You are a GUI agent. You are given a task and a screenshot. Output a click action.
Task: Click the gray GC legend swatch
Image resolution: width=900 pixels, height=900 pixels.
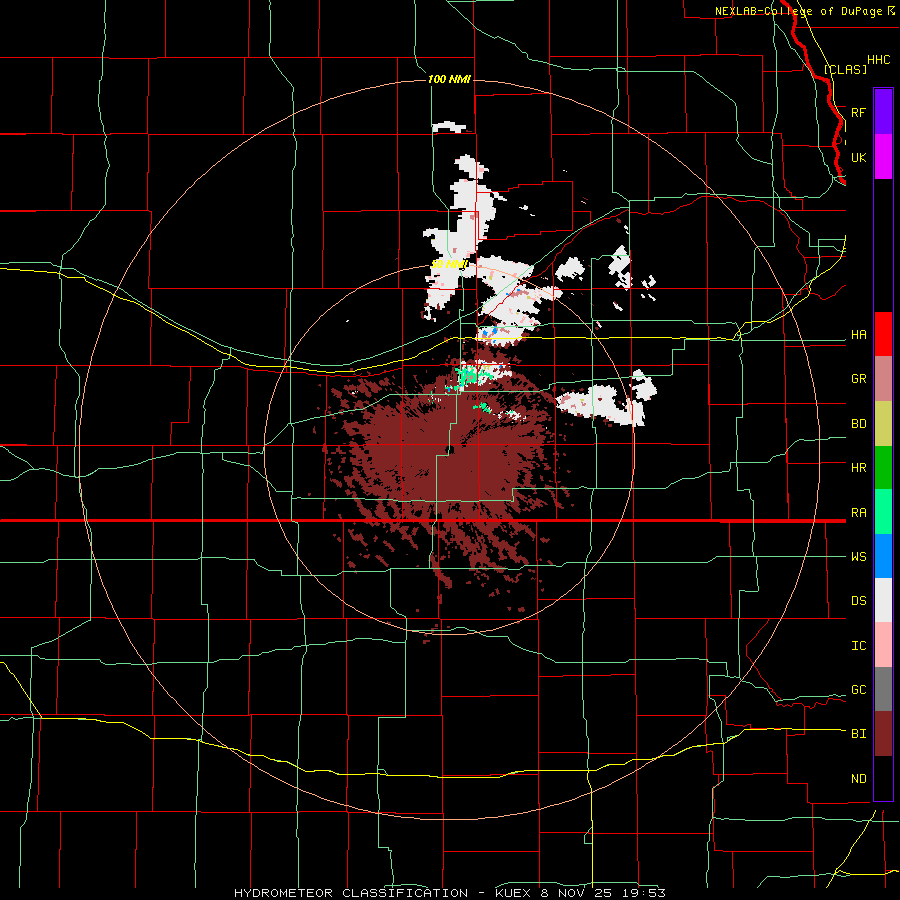point(883,689)
